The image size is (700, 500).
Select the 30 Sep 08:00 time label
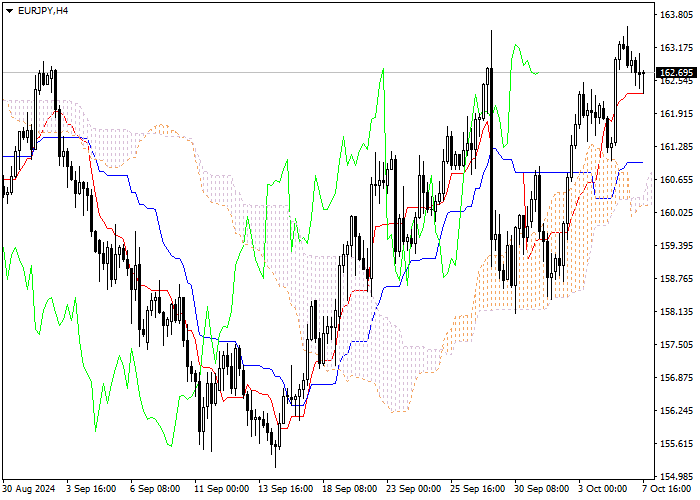tap(541, 489)
